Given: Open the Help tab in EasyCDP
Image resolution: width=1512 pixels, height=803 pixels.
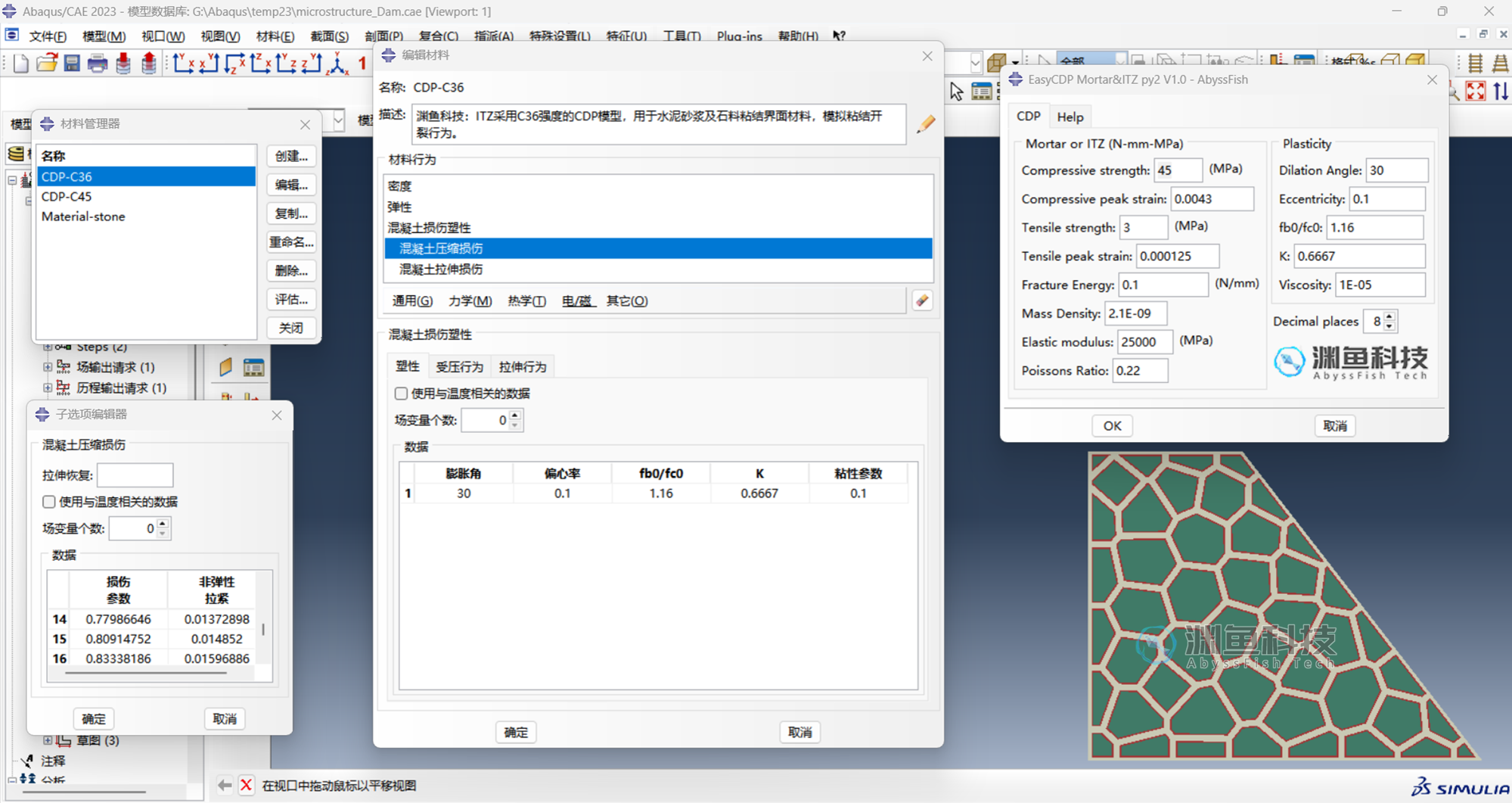Looking at the screenshot, I should (1070, 117).
